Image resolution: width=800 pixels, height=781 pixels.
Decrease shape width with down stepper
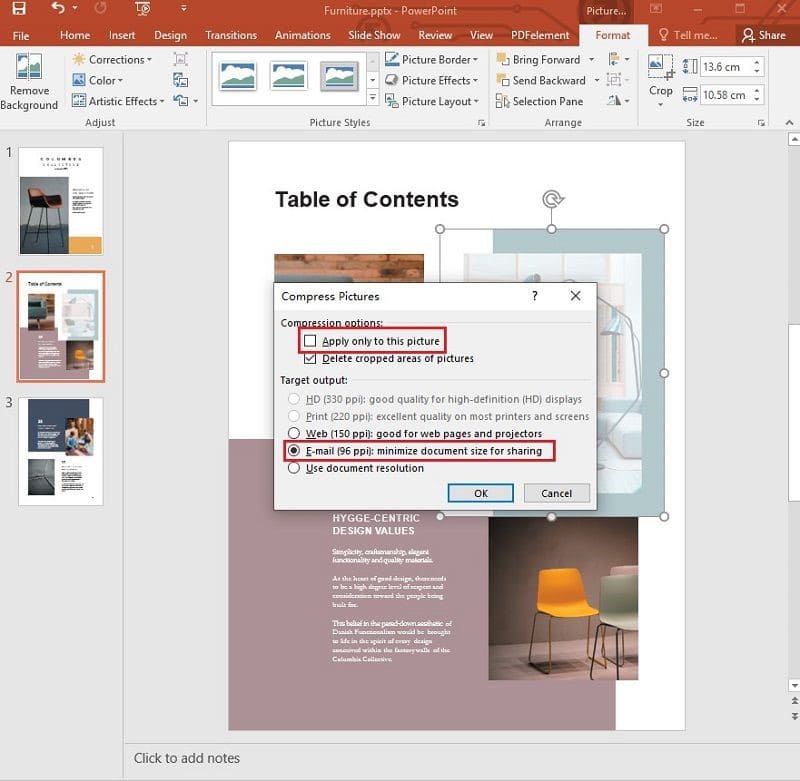(757, 99)
